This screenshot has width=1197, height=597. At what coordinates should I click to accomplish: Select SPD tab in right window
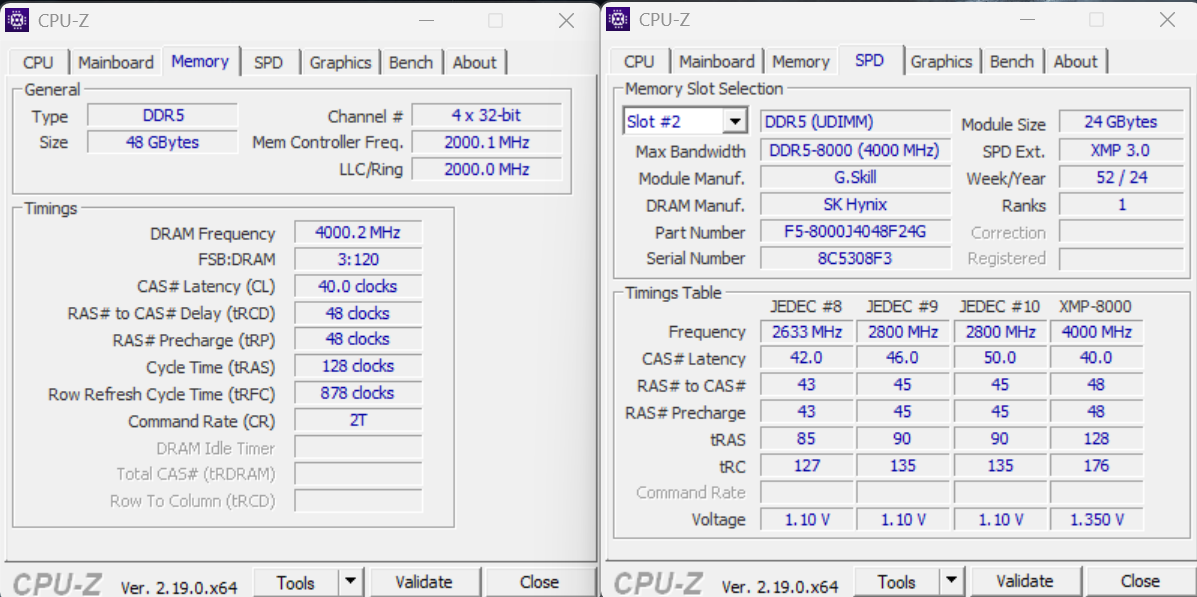(870, 60)
